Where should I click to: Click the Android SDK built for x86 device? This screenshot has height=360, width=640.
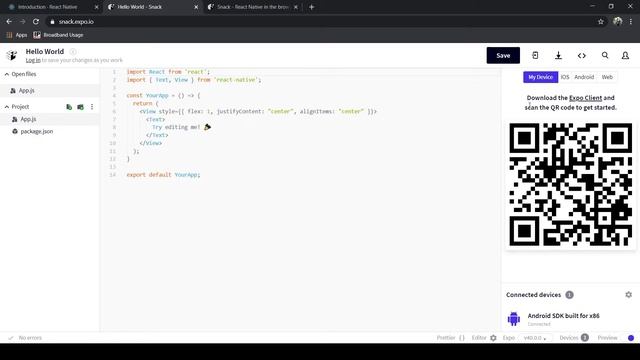(x=563, y=316)
